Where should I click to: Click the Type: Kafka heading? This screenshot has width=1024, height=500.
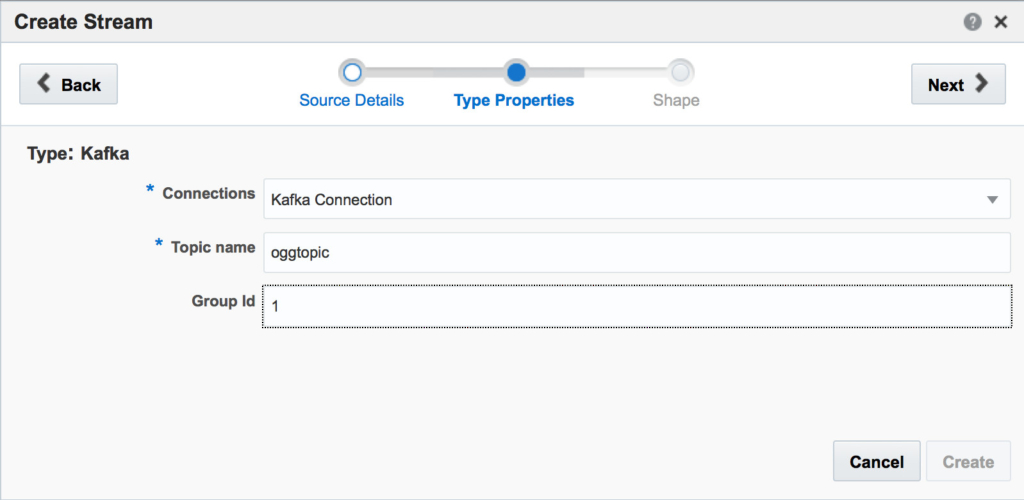[78, 154]
